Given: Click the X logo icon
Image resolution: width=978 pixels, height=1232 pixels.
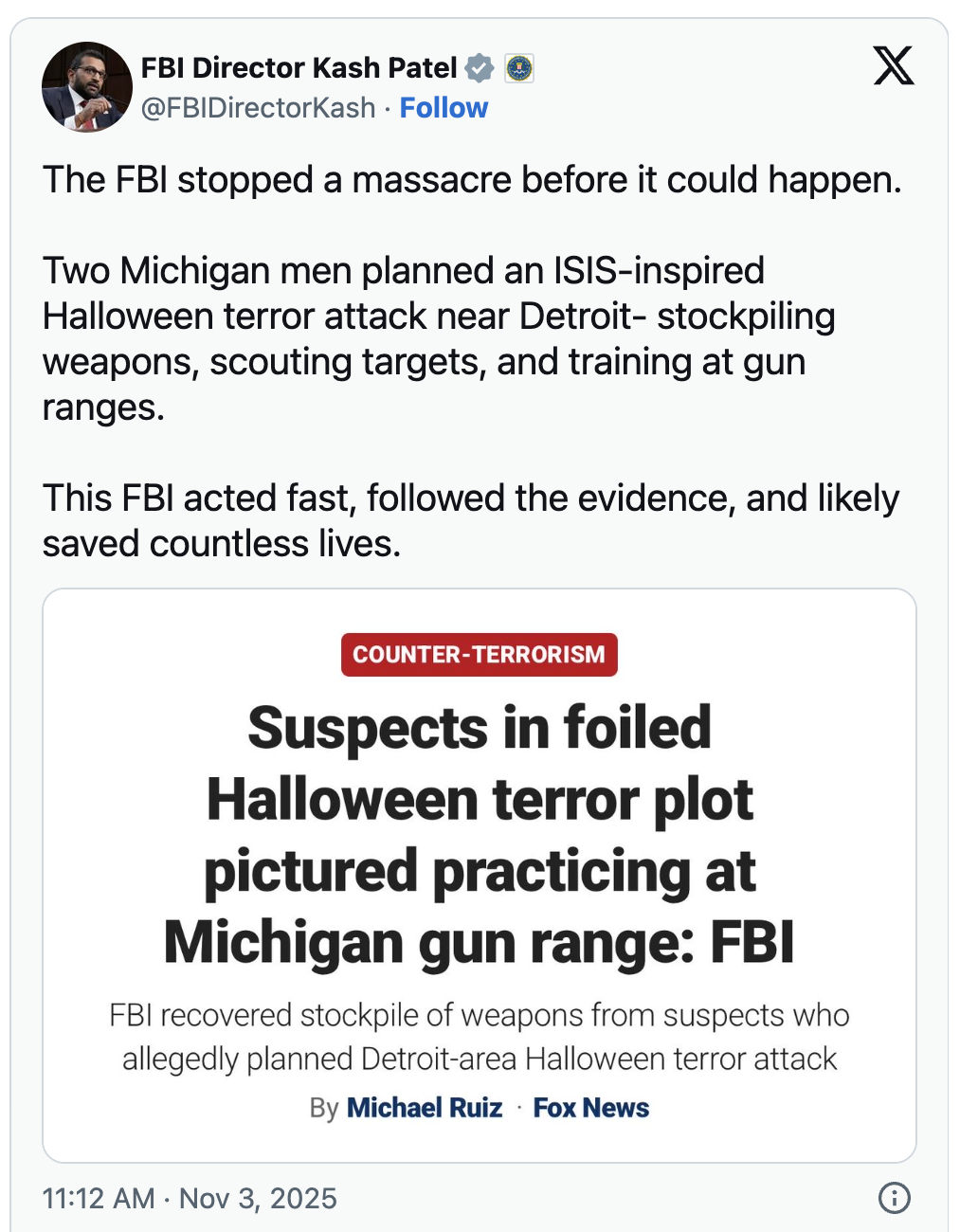Looking at the screenshot, I should pos(893,65).
